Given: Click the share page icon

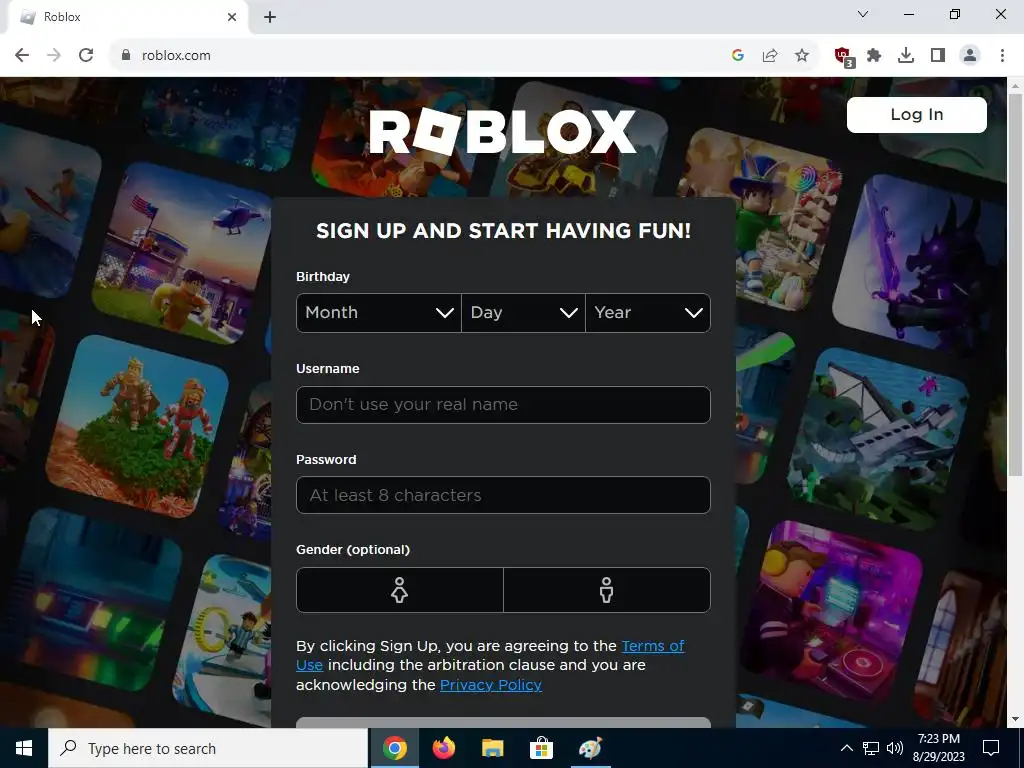Looking at the screenshot, I should [770, 56].
